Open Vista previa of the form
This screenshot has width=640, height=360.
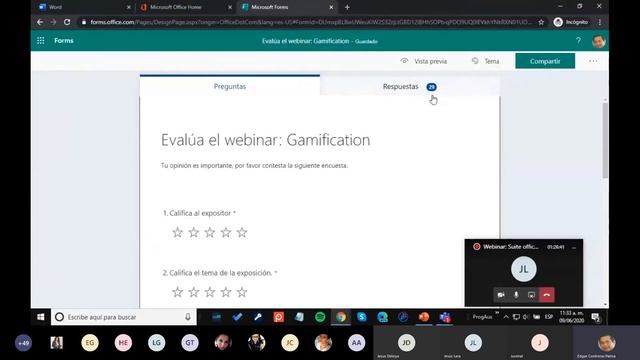coord(424,61)
